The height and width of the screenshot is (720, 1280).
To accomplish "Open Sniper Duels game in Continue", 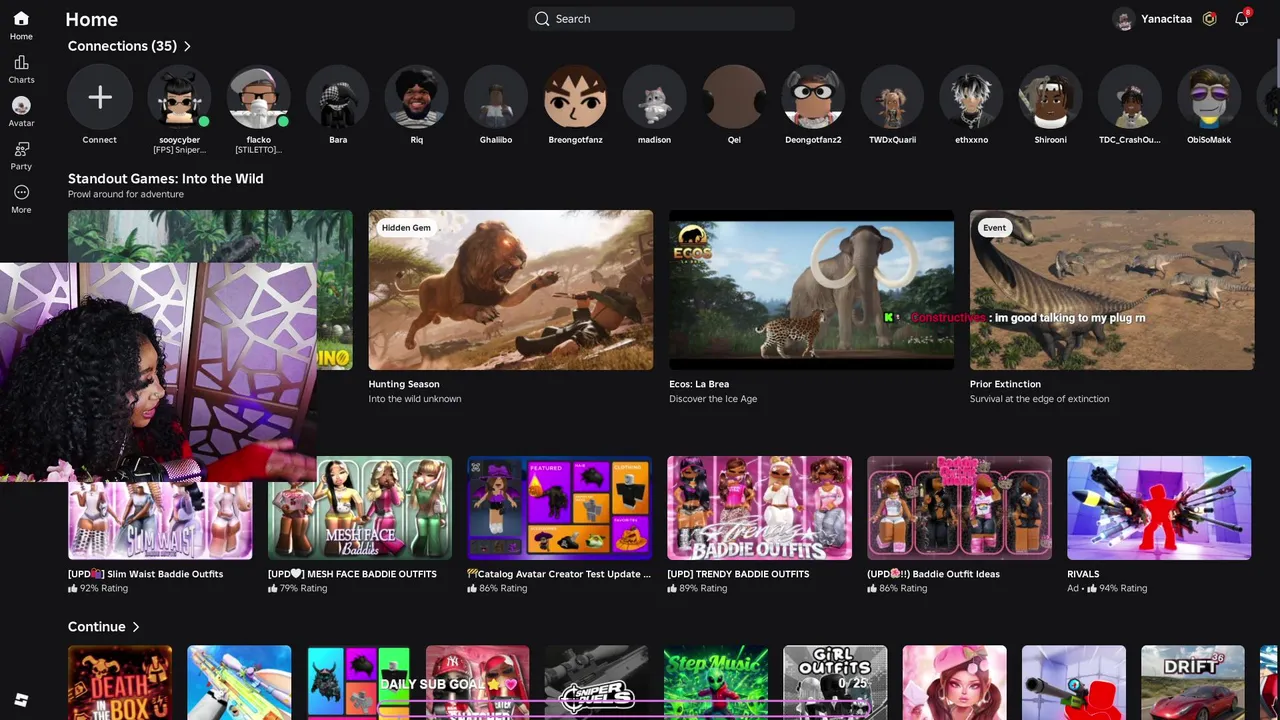I will (597, 683).
